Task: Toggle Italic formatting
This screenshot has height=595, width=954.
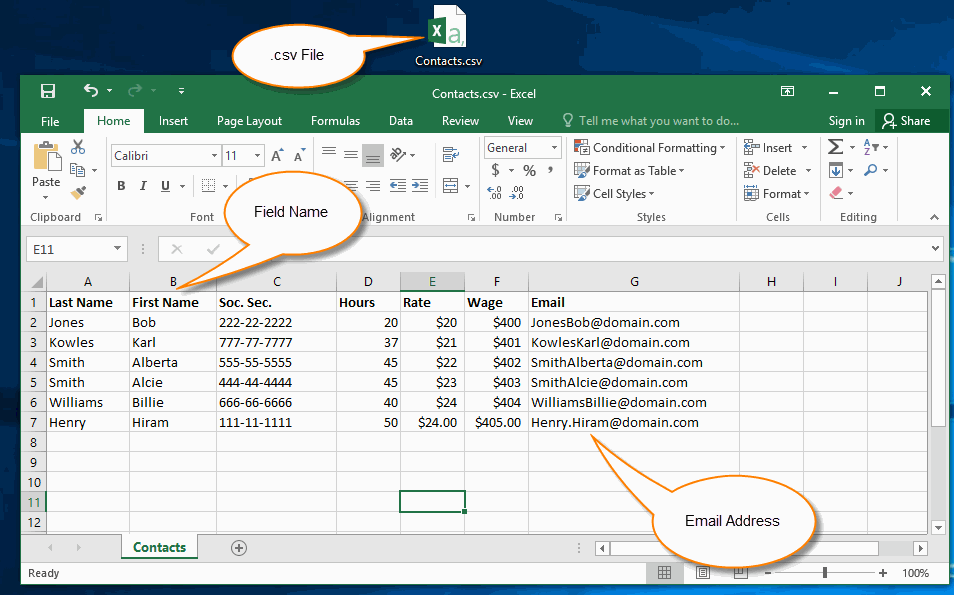Action: [x=143, y=186]
